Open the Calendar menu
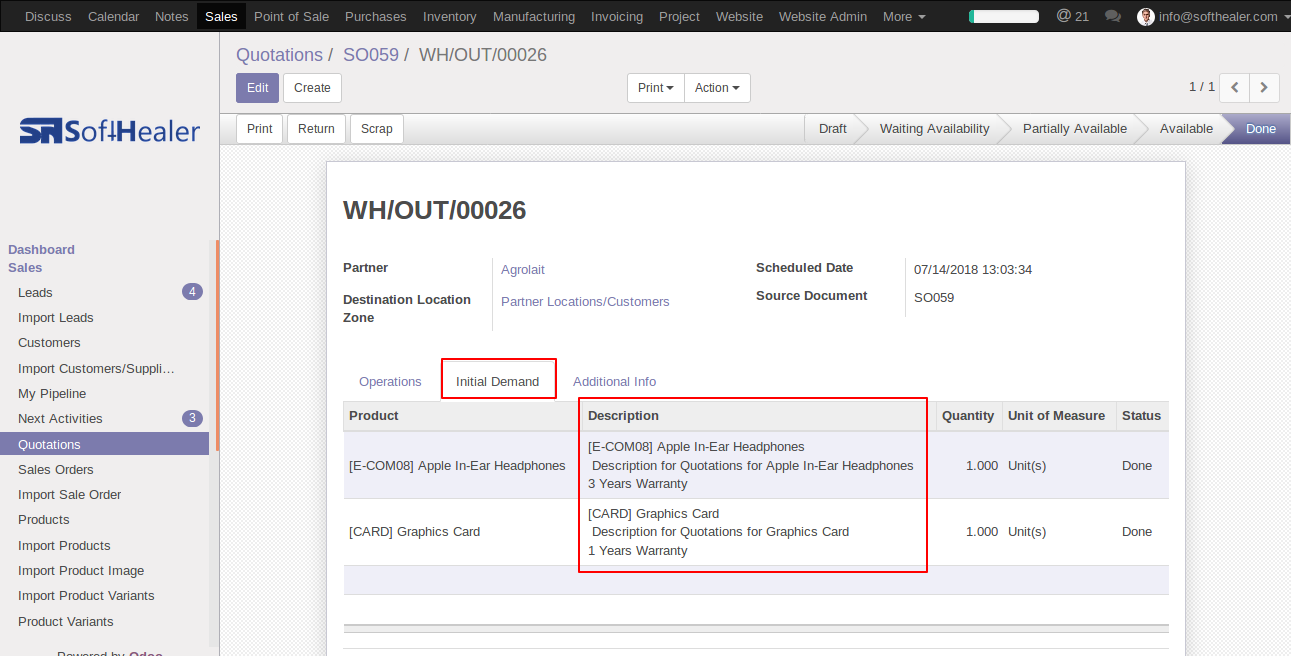 tap(111, 16)
